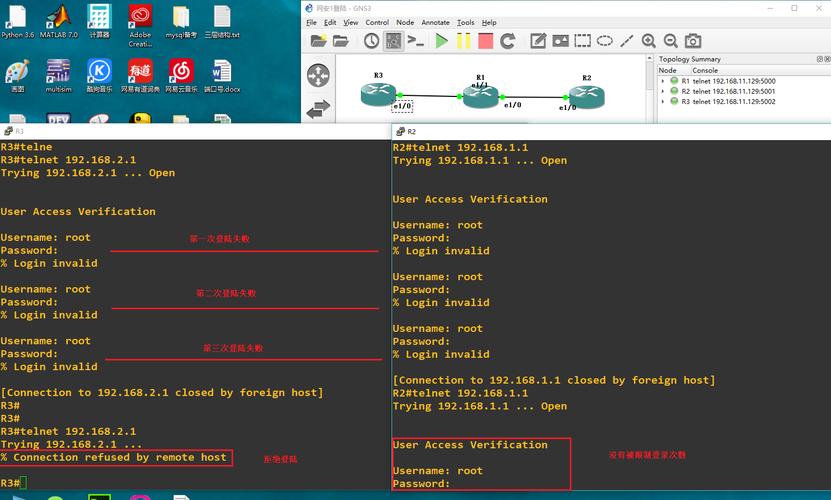The image size is (831, 500).
Task: Toggle show interface labels button
Action: tap(393, 41)
